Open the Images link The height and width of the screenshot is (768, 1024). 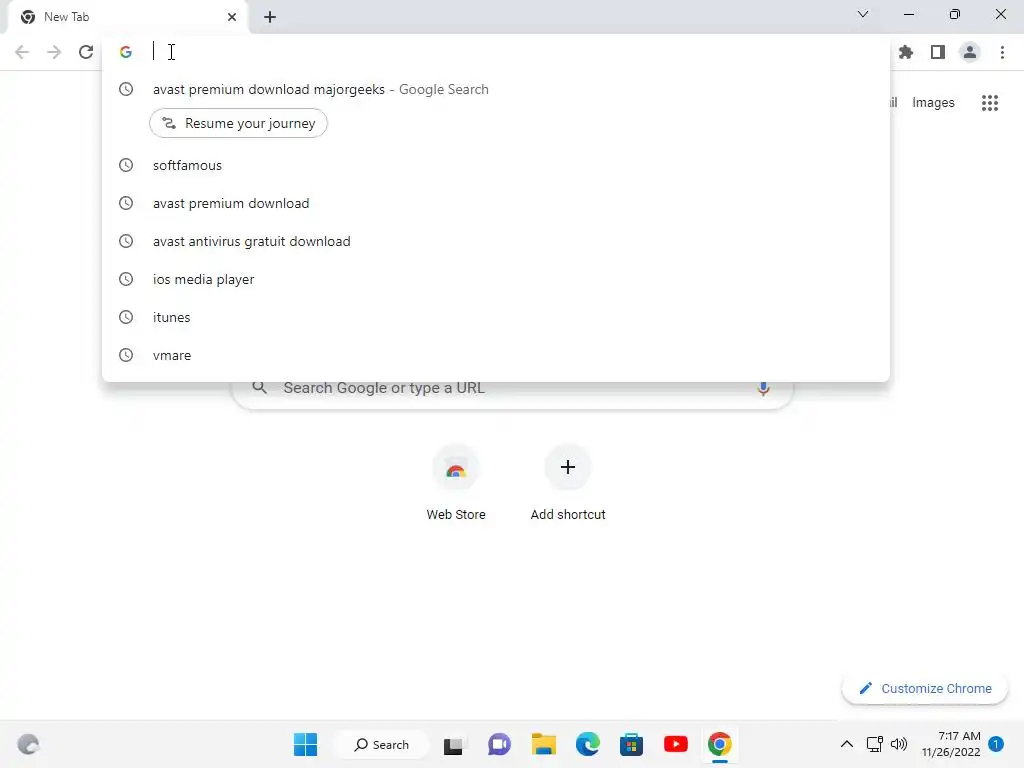click(933, 103)
